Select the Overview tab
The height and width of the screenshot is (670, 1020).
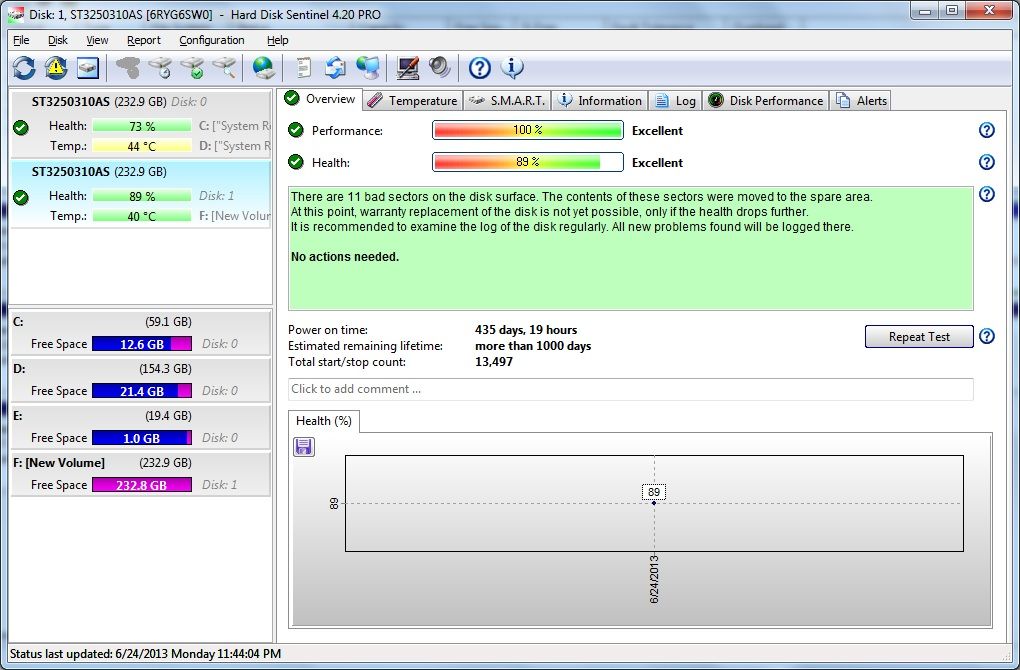click(x=320, y=99)
